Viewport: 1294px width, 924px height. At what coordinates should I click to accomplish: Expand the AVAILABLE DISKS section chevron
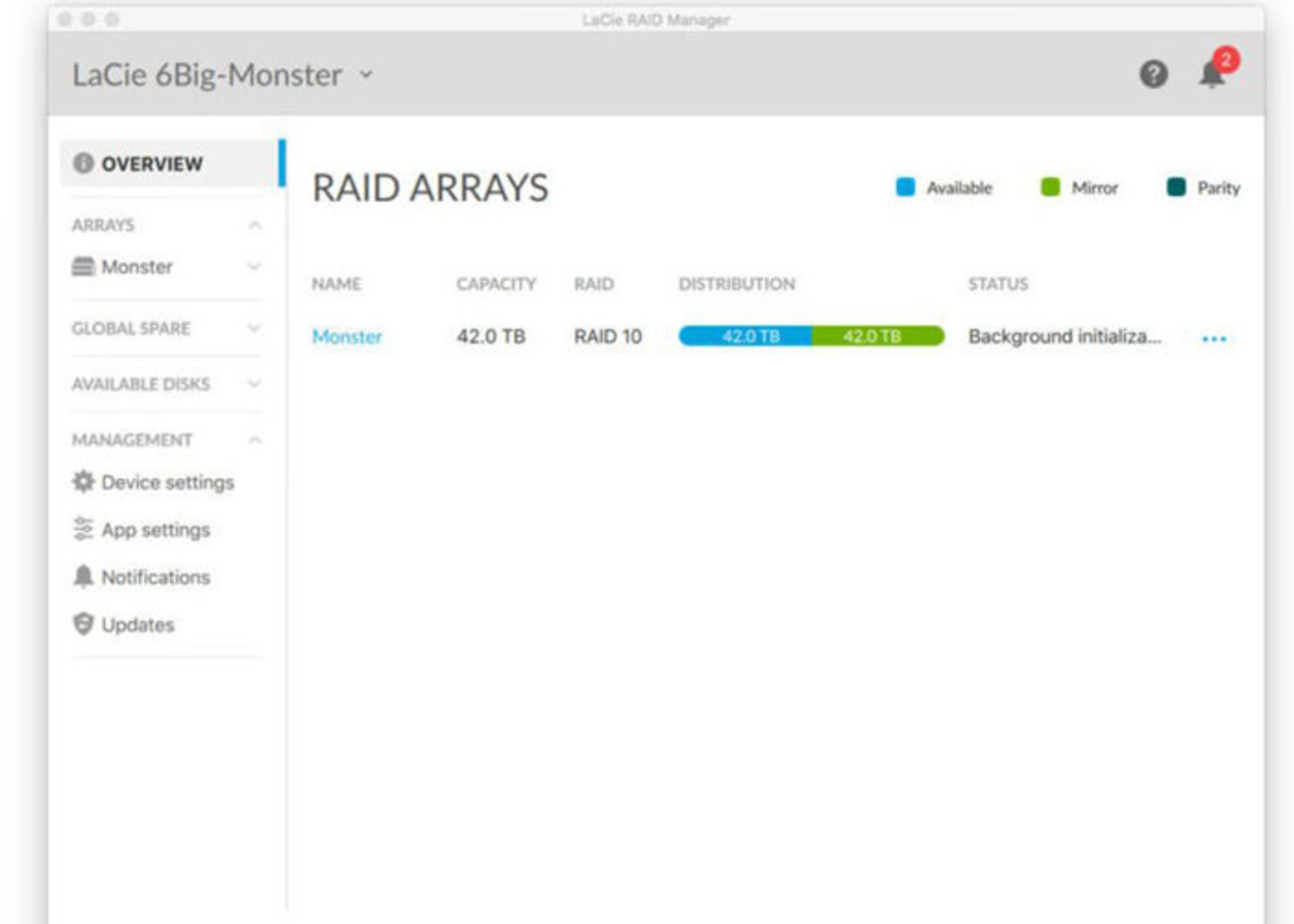254,384
